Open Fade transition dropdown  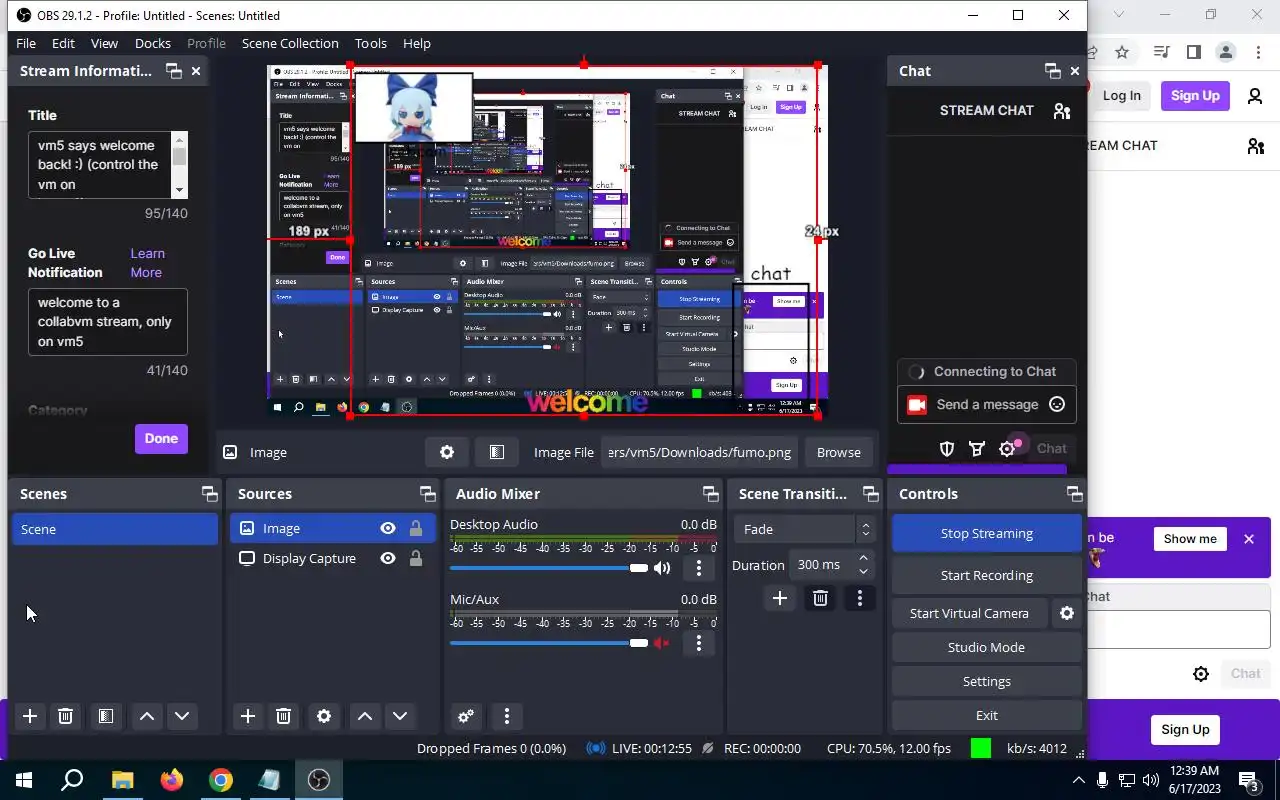[805, 529]
